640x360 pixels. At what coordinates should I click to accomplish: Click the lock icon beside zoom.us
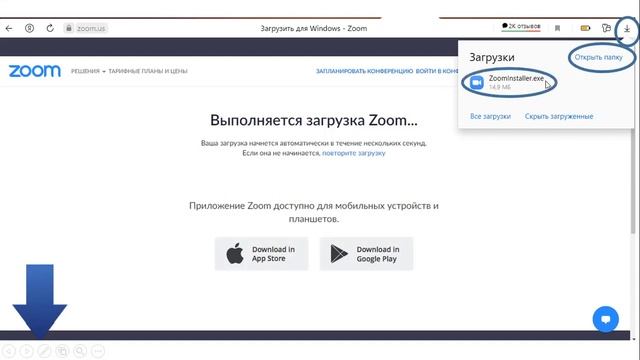(69, 28)
